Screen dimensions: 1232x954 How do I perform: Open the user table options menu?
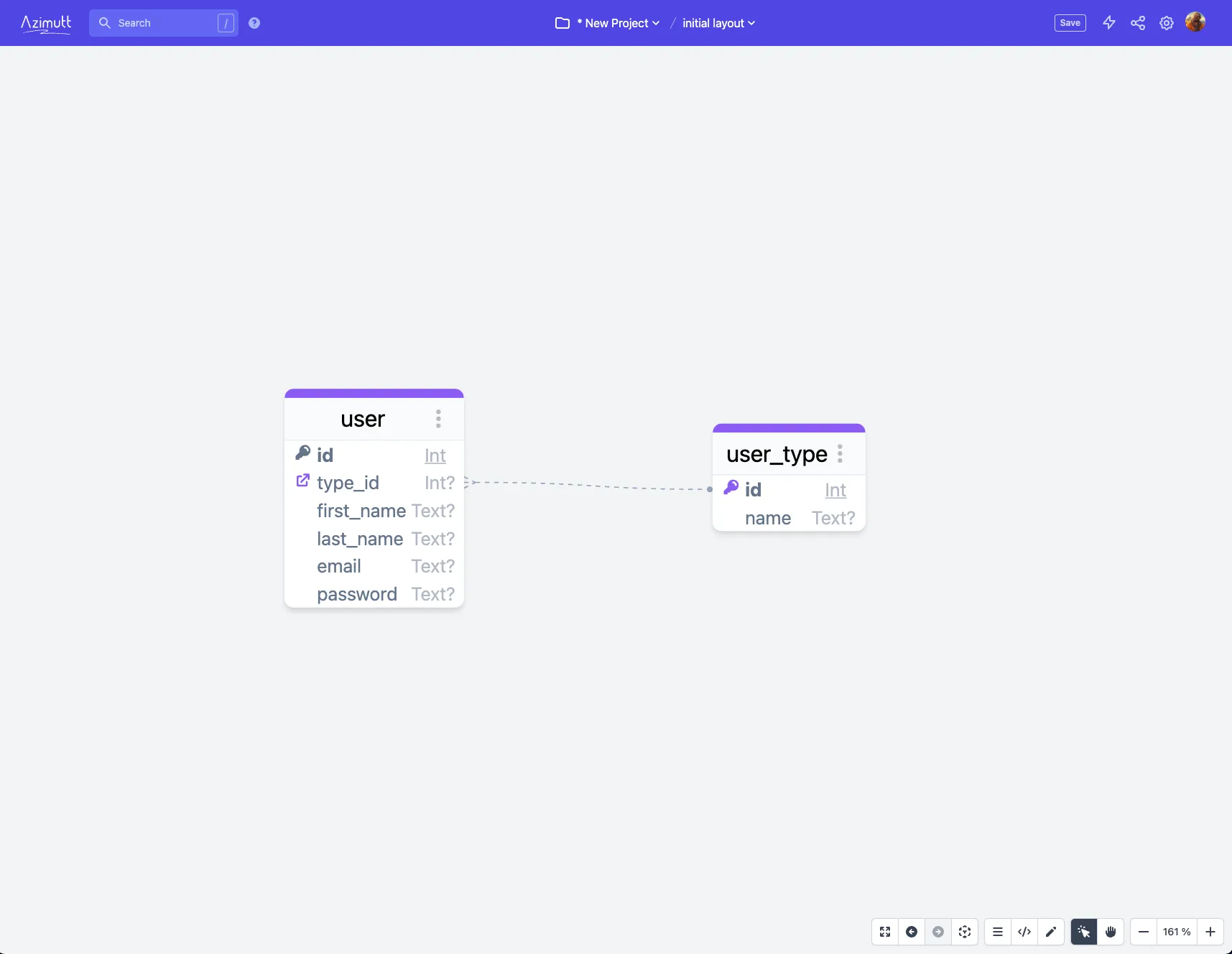point(438,419)
